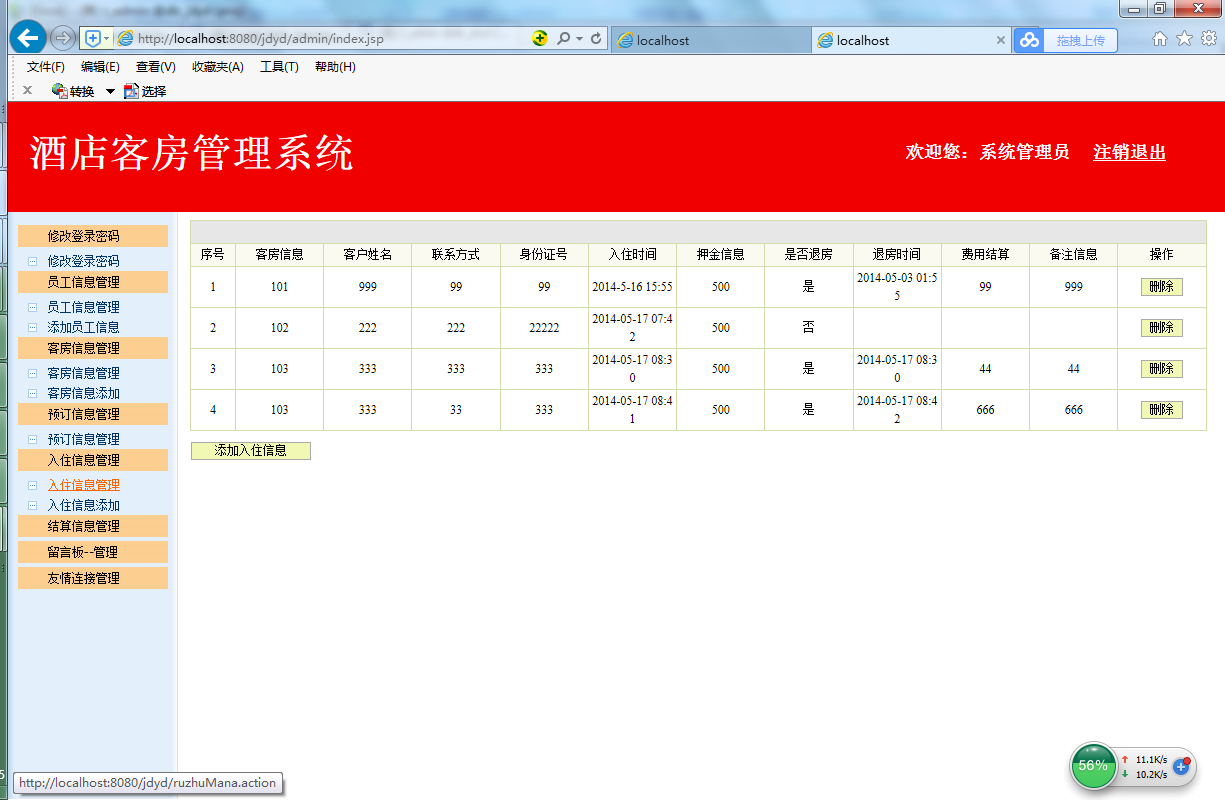Click the 转换 convert toolbar icon

pos(73,91)
